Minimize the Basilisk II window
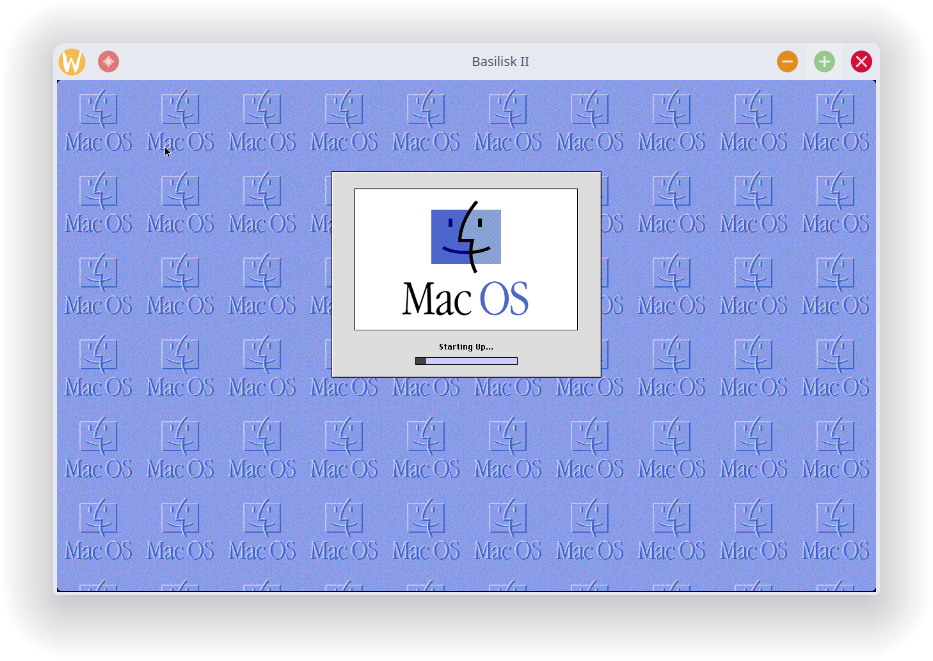 tap(787, 61)
